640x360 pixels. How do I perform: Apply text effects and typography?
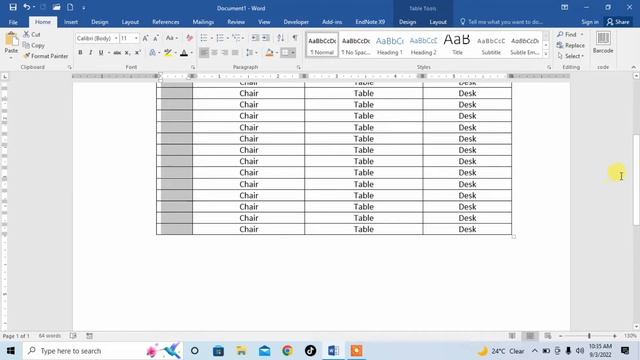click(153, 53)
